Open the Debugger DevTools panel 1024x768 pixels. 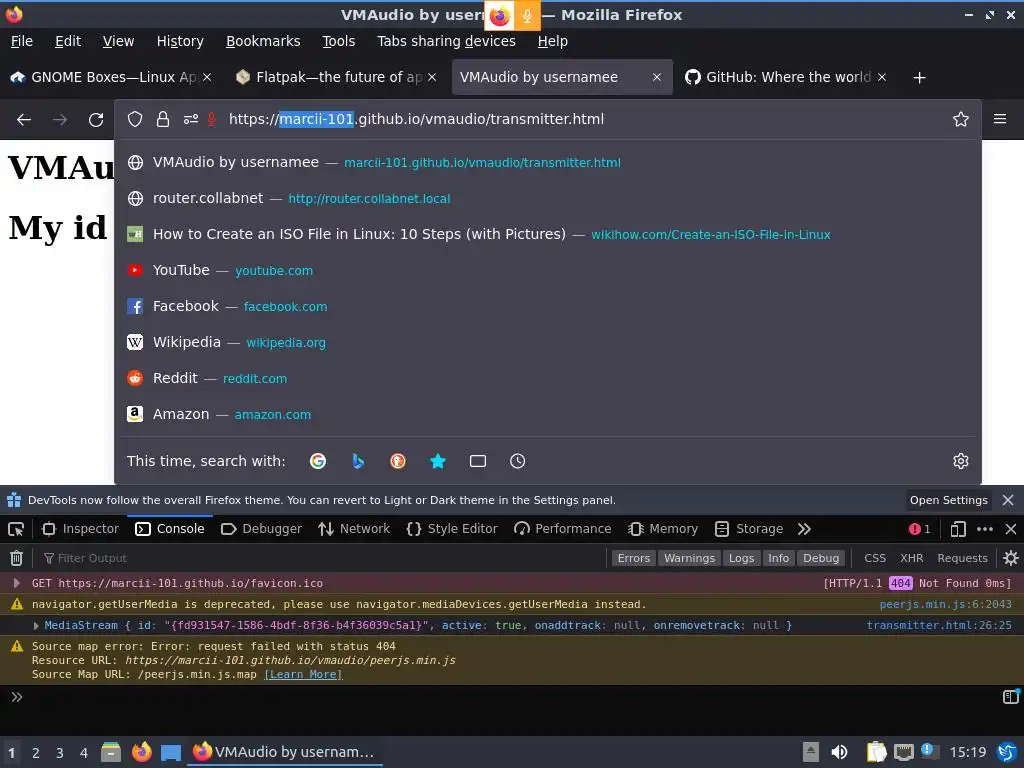[x=261, y=529]
